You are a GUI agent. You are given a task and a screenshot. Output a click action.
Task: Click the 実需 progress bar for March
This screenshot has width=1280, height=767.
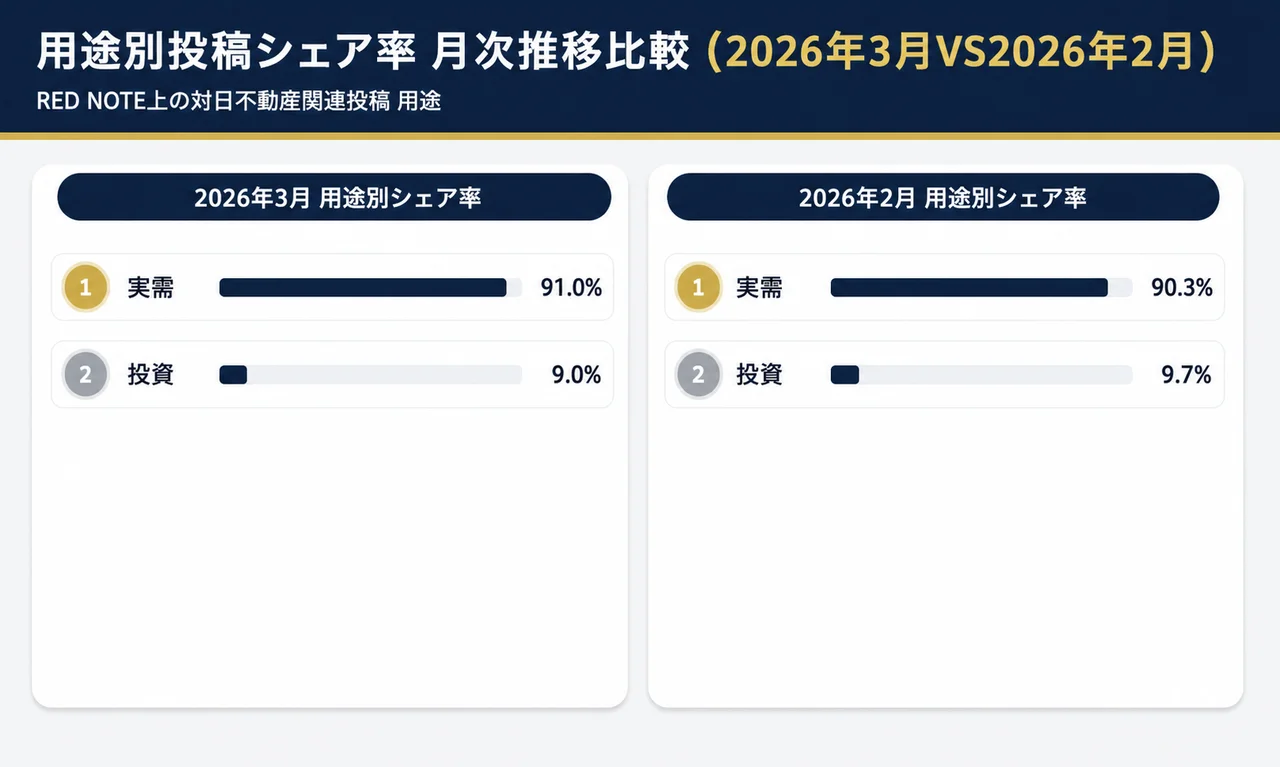(370, 288)
